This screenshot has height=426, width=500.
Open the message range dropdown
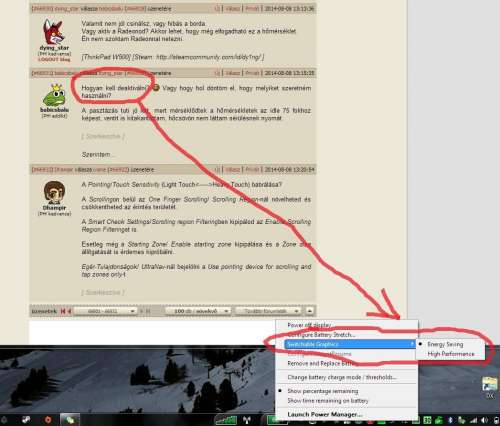105,311
